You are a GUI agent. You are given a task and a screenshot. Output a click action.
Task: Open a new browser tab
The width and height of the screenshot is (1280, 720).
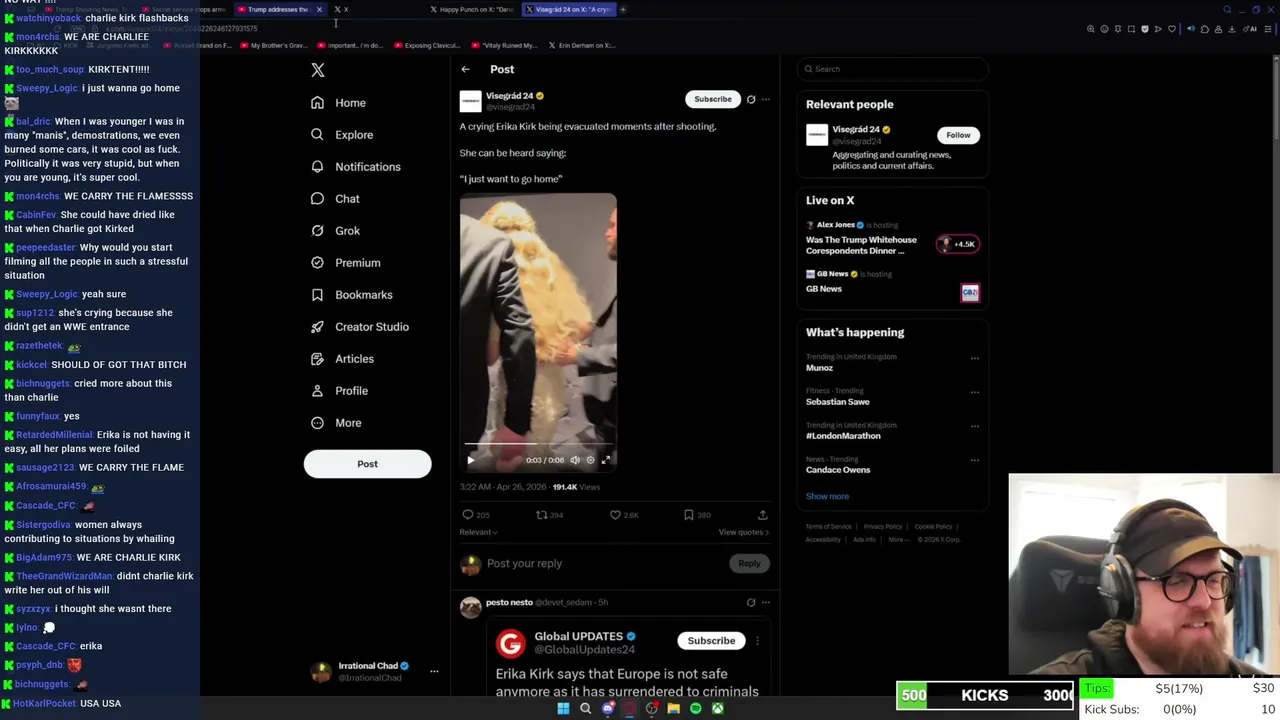point(623,9)
